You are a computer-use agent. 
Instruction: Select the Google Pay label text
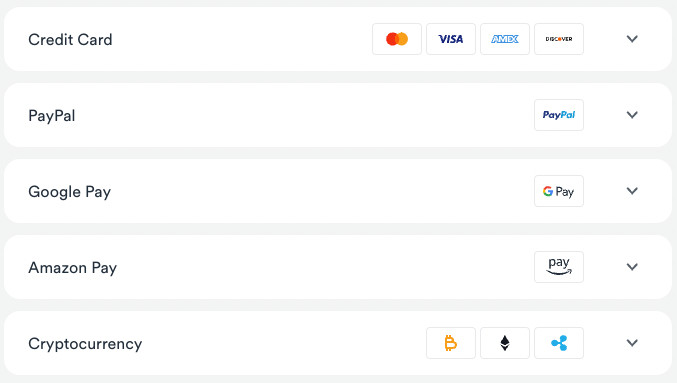(70, 192)
